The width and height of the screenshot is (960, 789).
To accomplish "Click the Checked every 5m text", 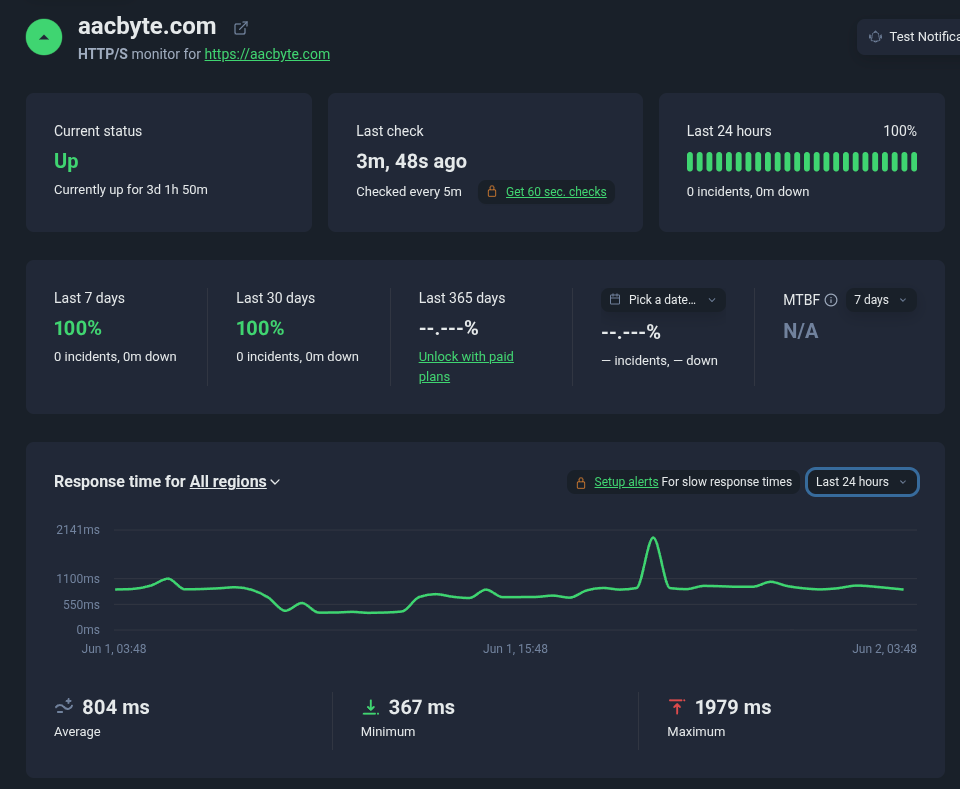I will [409, 192].
